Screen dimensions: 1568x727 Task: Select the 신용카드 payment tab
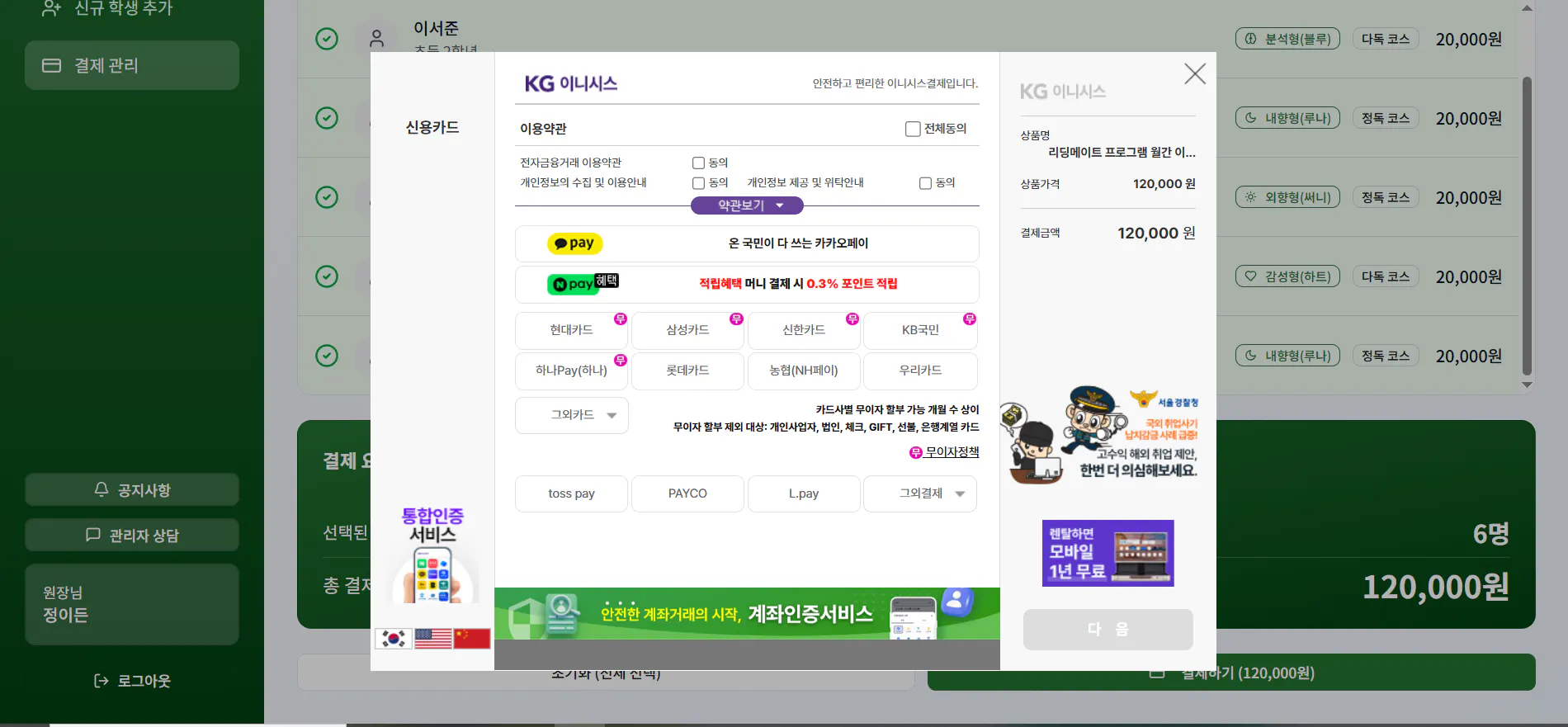click(432, 128)
